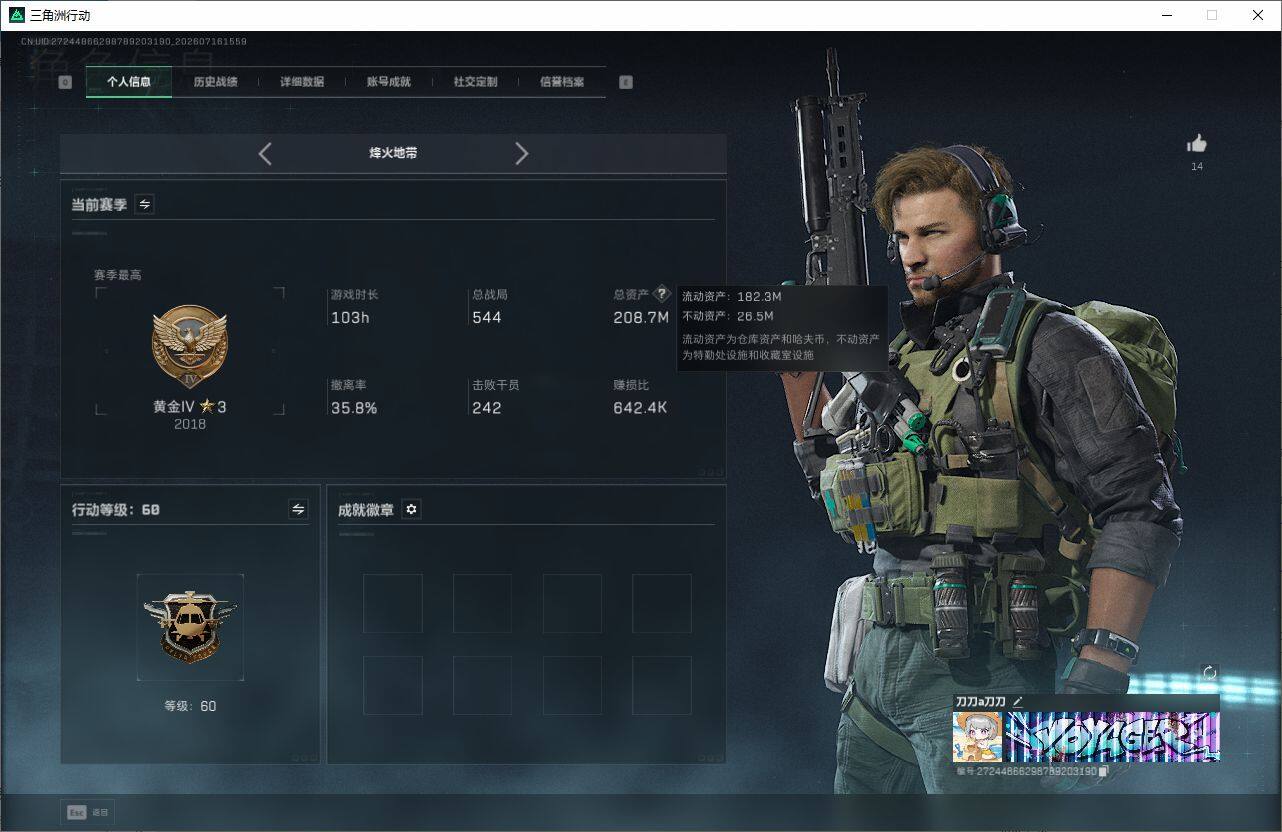Click the level 60 helicopter badge

click(x=190, y=627)
